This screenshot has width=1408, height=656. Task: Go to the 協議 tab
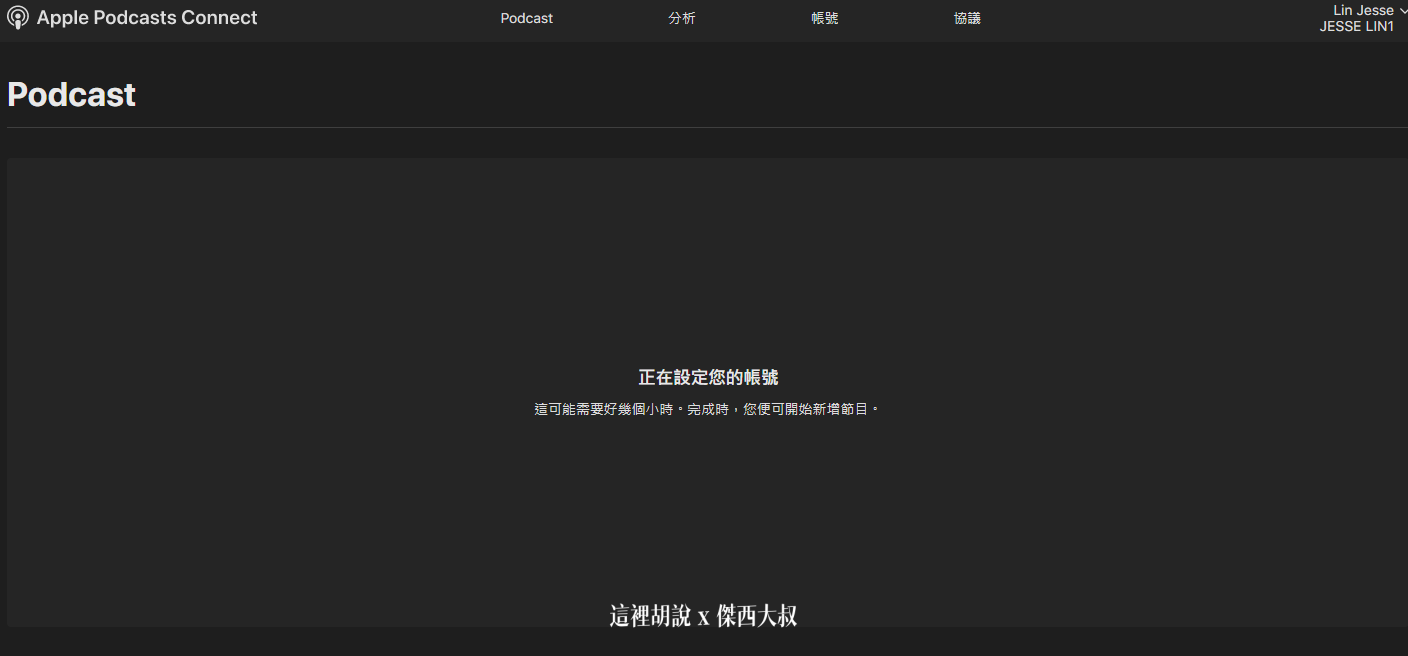[x=968, y=19]
